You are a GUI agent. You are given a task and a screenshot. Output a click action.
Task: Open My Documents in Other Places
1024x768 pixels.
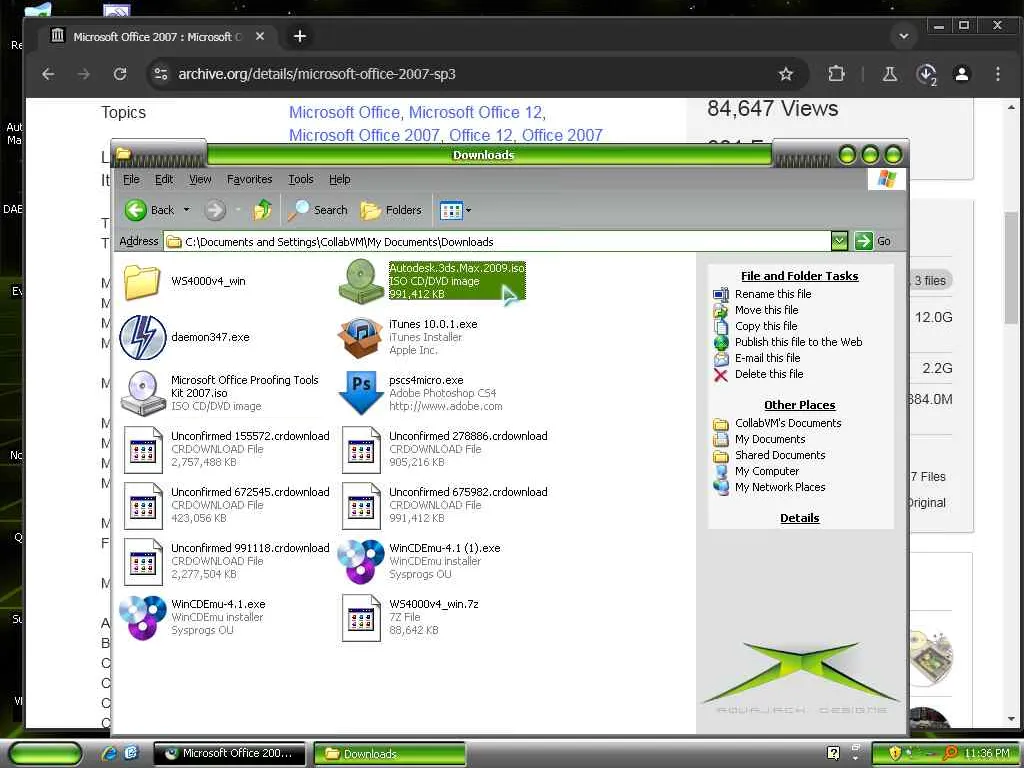[770, 440]
